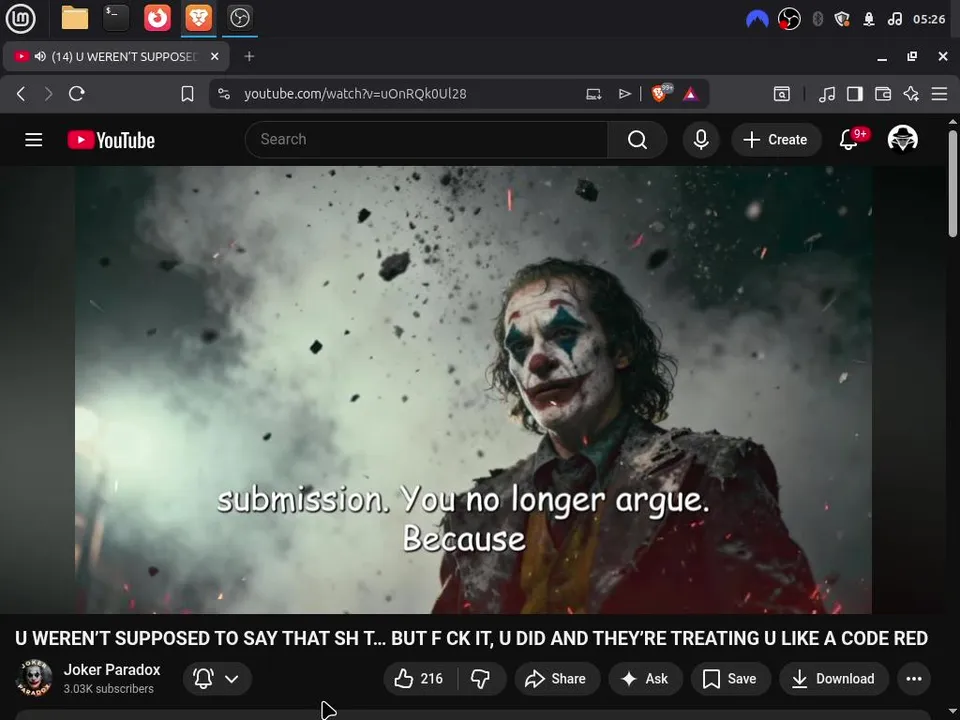Image resolution: width=960 pixels, height=720 pixels.
Task: Open the account avatar menu
Action: pos(902,139)
